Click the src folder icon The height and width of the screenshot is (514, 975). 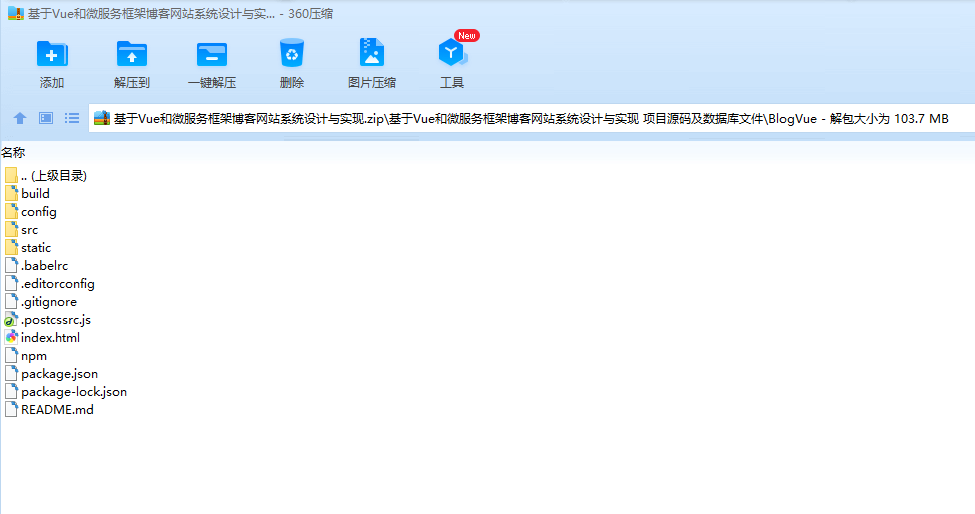point(11,230)
